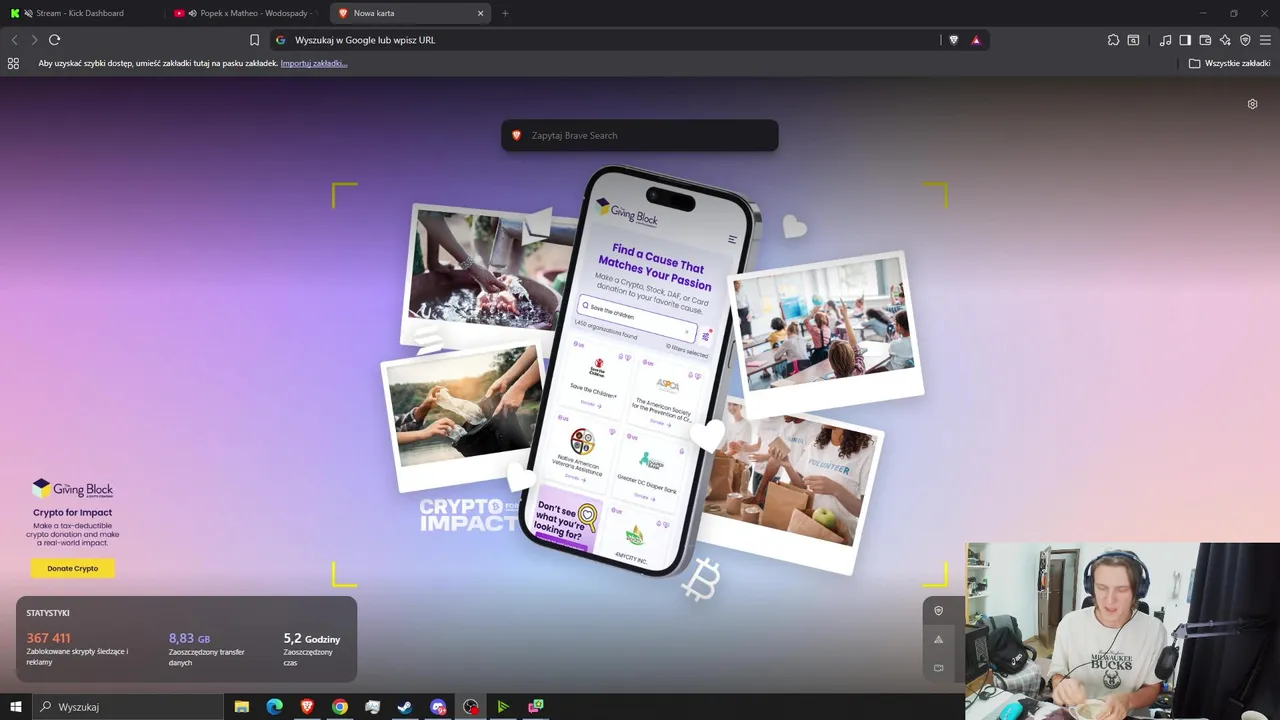Screen dimensions: 1280x720
Task: Open the music note playlist icon
Action: (x=1165, y=40)
